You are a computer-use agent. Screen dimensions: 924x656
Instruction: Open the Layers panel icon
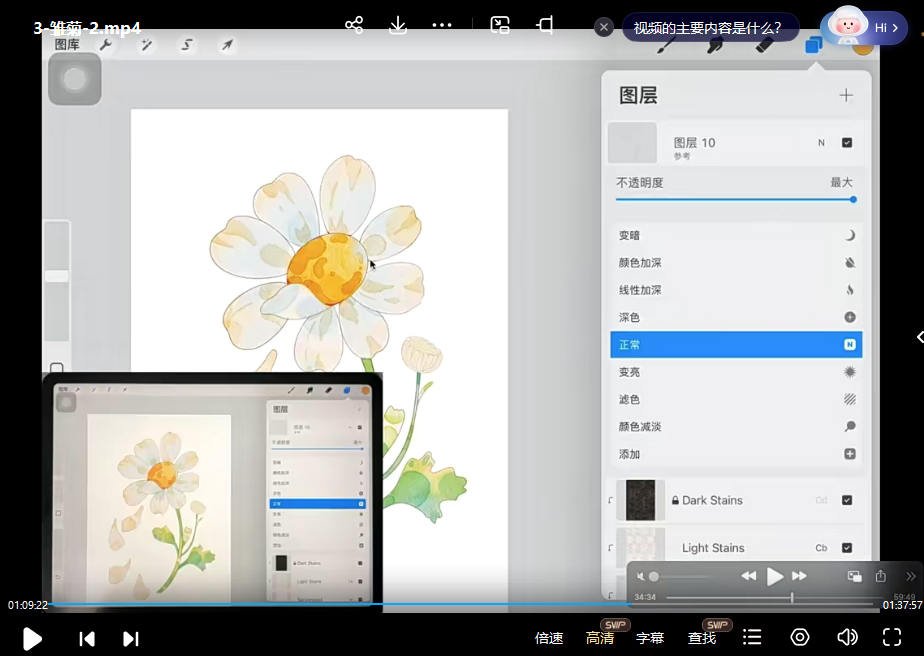[x=813, y=45]
